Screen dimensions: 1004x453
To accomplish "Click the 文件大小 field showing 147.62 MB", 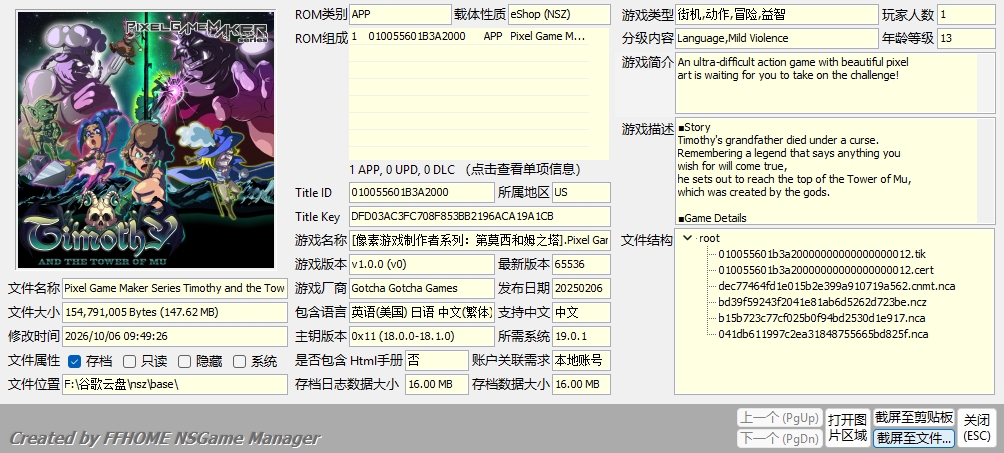I will coord(175,312).
